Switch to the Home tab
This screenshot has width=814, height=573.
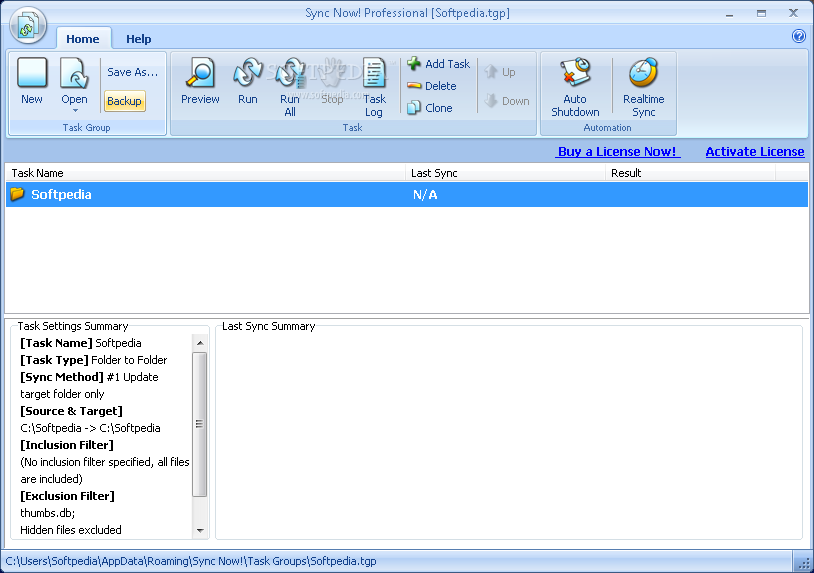click(x=83, y=39)
